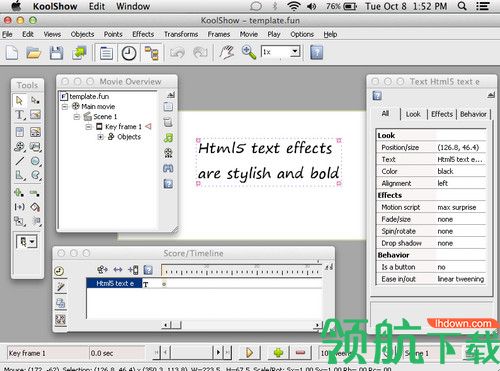Click the timeline horizontal scrollbar left arrow
This screenshot has height=371, width=500.
tap(166, 324)
